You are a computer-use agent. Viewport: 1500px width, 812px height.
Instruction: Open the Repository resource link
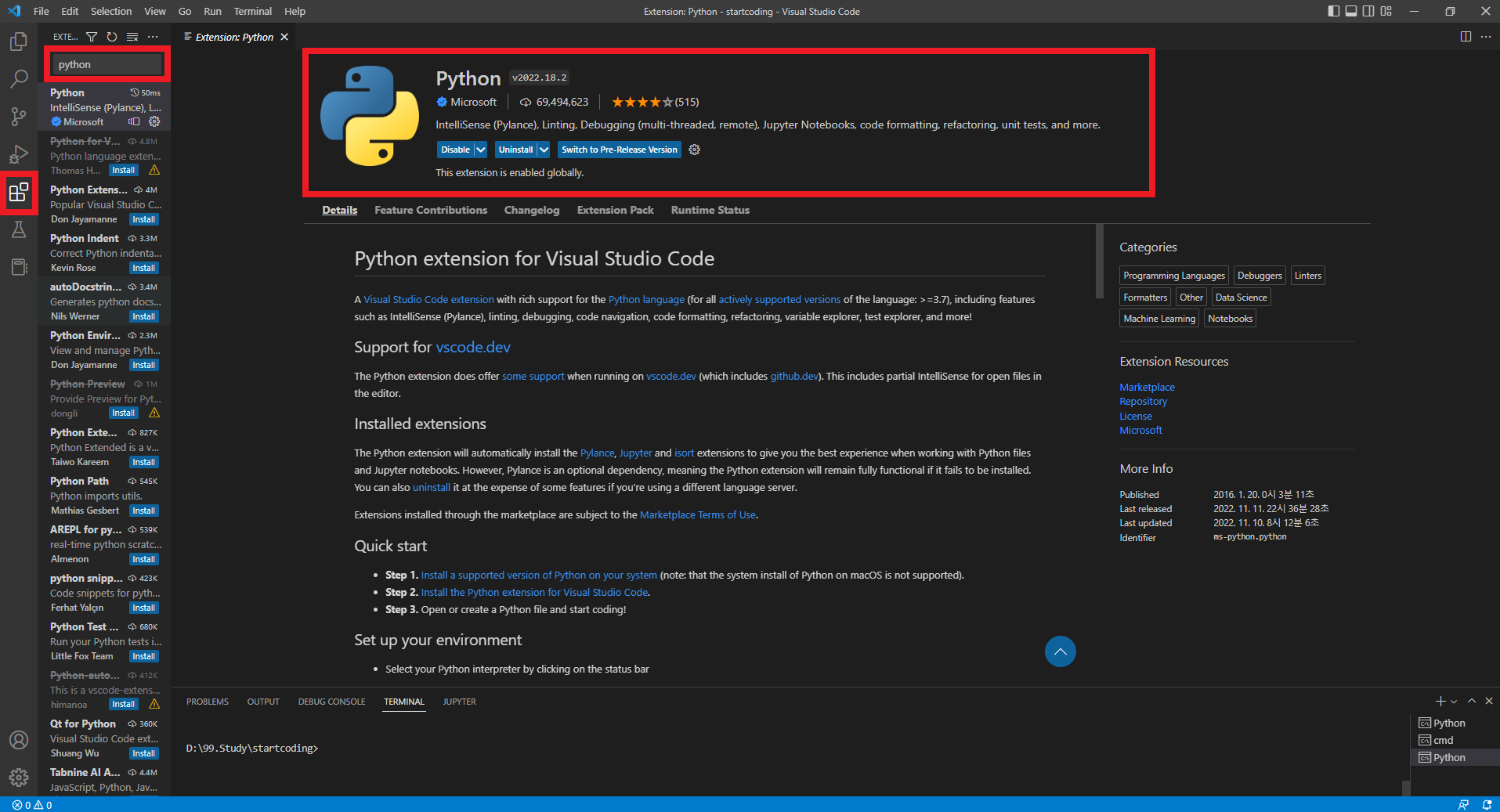coord(1143,401)
